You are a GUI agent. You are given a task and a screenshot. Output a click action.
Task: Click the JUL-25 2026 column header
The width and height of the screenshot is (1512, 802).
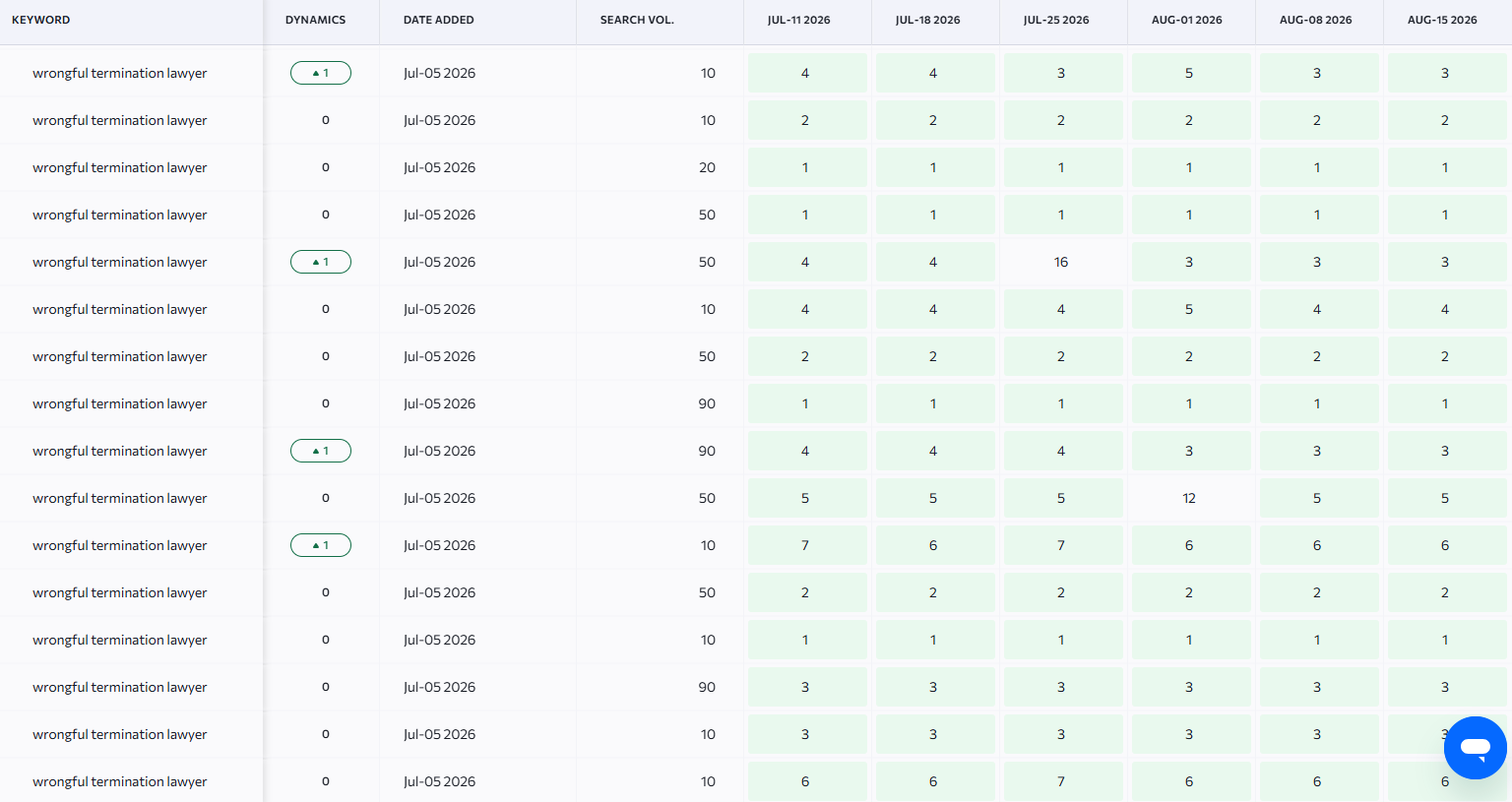click(x=1056, y=20)
